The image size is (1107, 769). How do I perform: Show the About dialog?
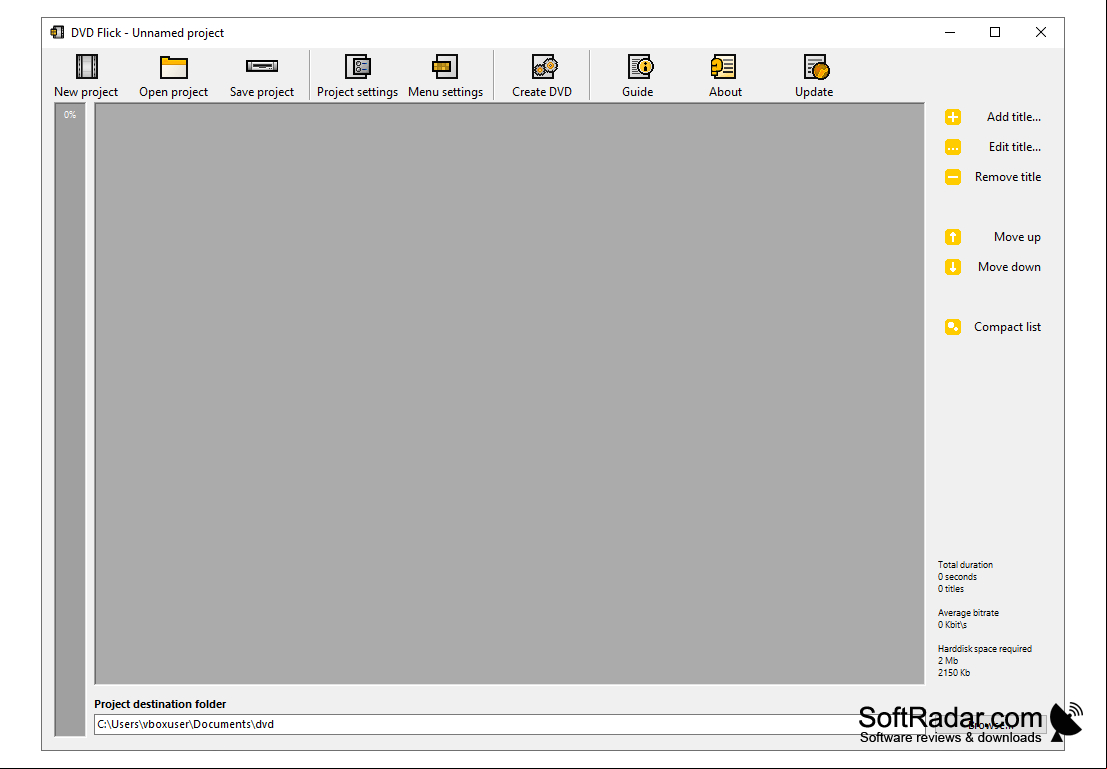click(x=725, y=76)
